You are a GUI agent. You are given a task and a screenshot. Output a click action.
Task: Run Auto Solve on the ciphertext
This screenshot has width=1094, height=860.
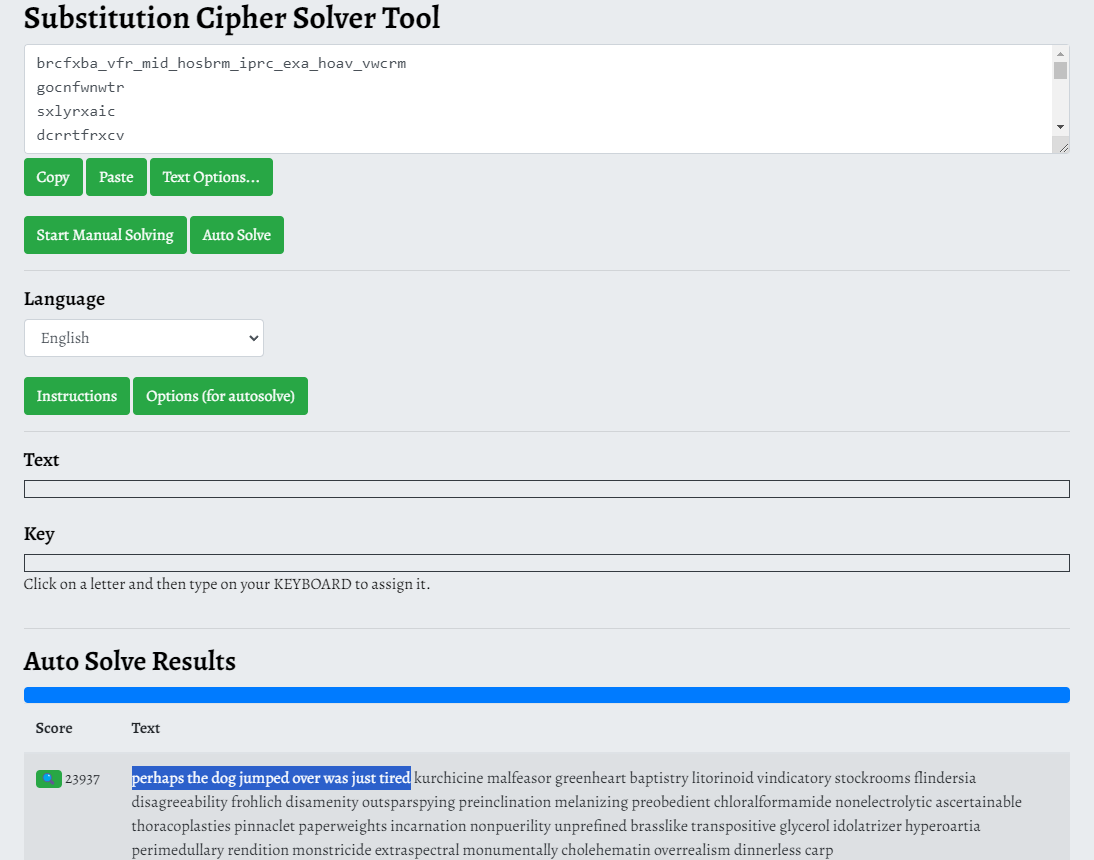click(x=236, y=235)
